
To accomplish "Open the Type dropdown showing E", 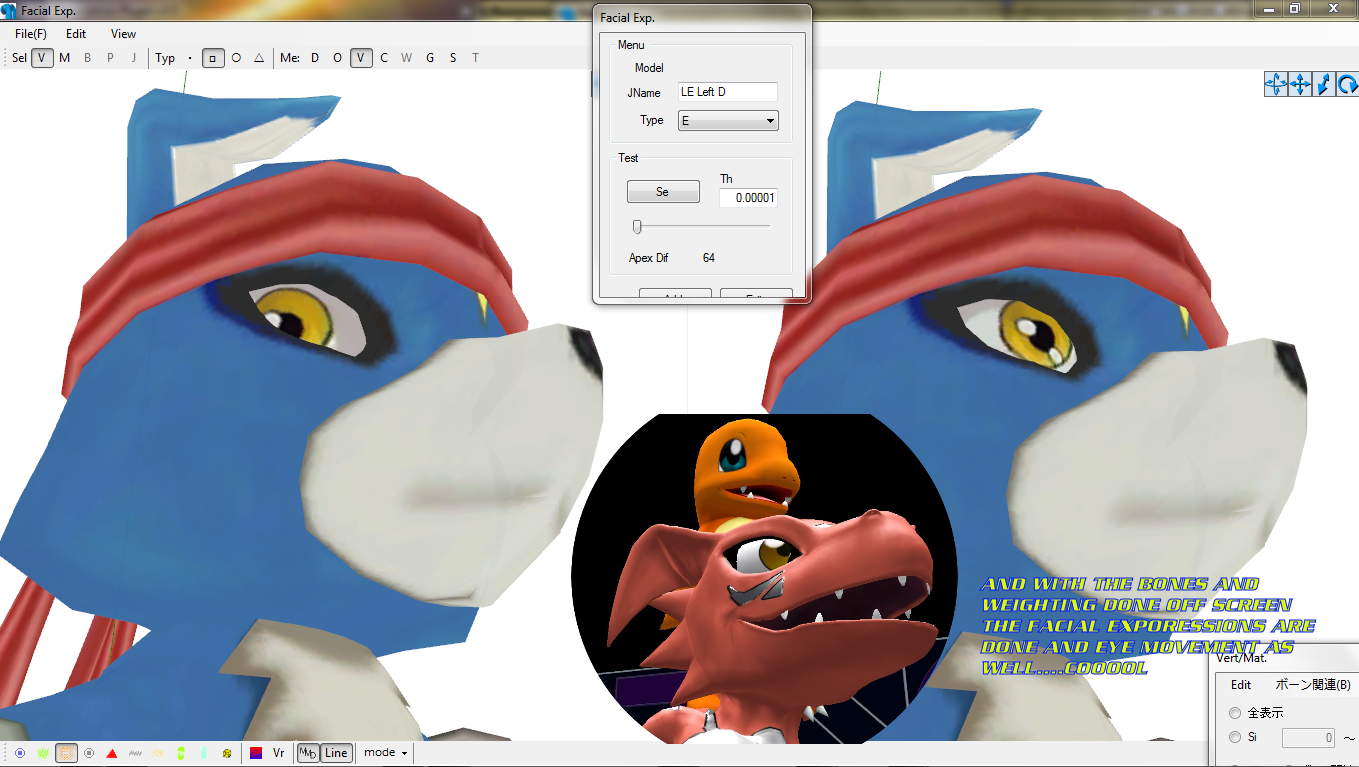I will pyautogui.click(x=727, y=121).
